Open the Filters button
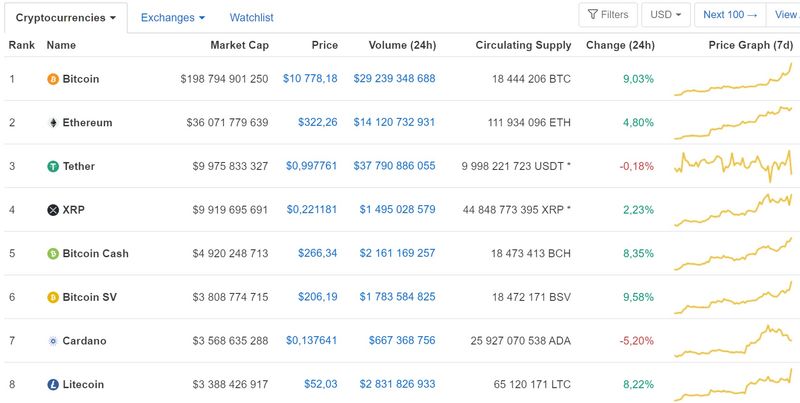800x403 pixels. (608, 15)
